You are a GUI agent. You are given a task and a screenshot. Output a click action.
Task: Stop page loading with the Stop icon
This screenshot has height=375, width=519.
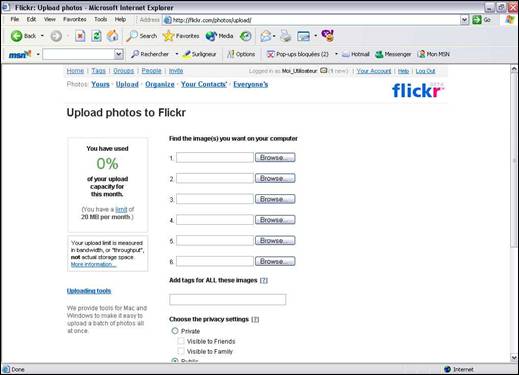(x=80, y=36)
